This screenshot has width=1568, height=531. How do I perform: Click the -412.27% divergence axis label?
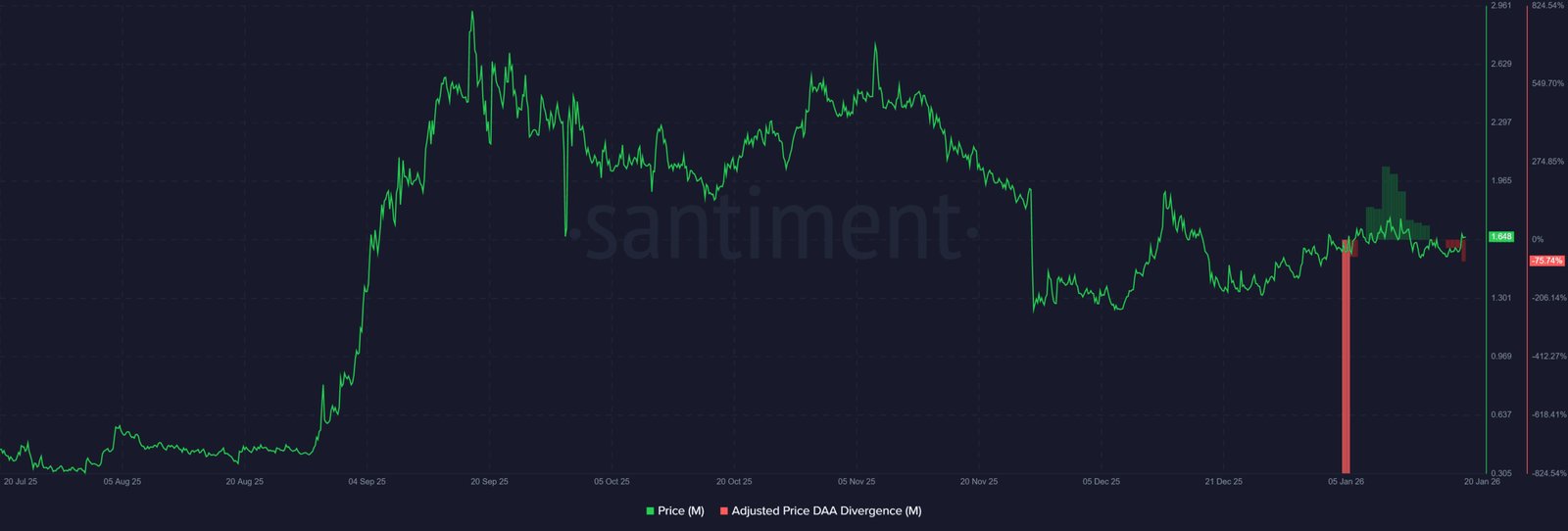1548,357
